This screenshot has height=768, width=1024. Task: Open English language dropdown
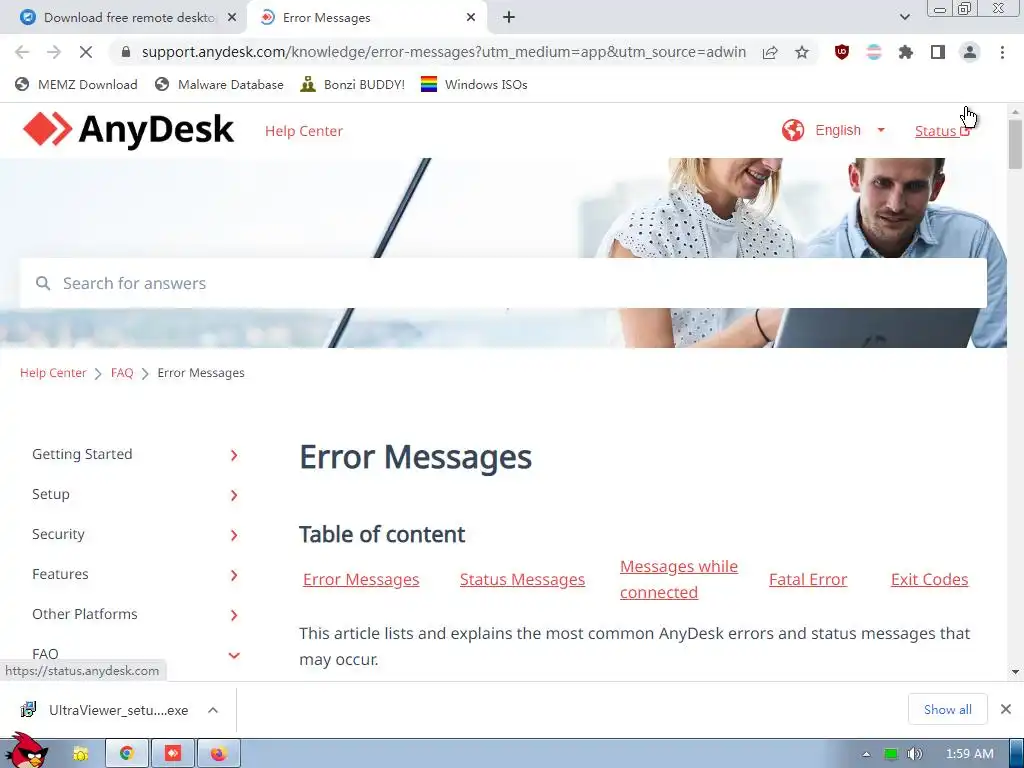(850, 130)
